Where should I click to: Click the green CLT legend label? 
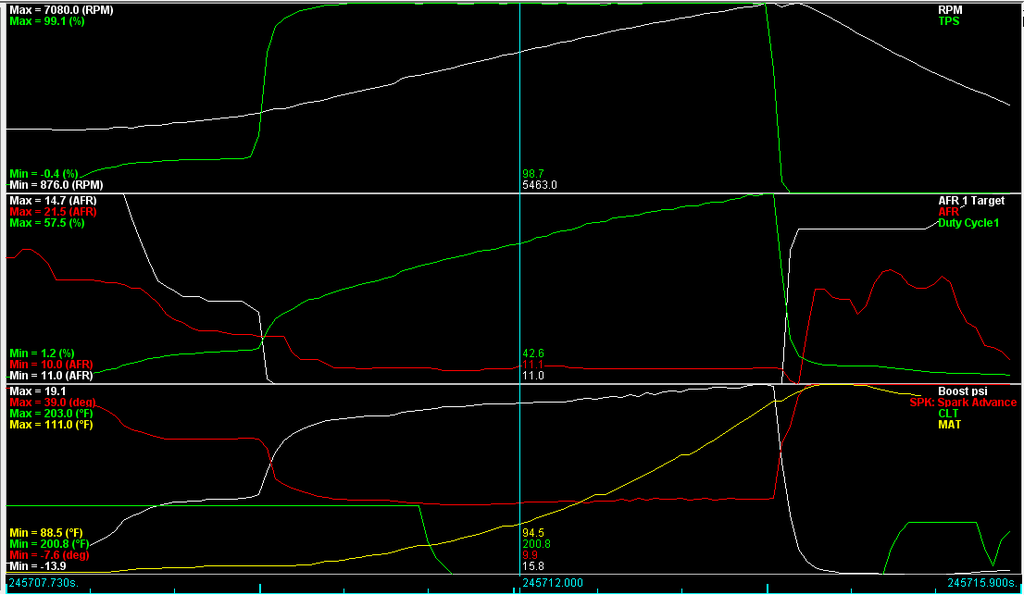pos(948,413)
